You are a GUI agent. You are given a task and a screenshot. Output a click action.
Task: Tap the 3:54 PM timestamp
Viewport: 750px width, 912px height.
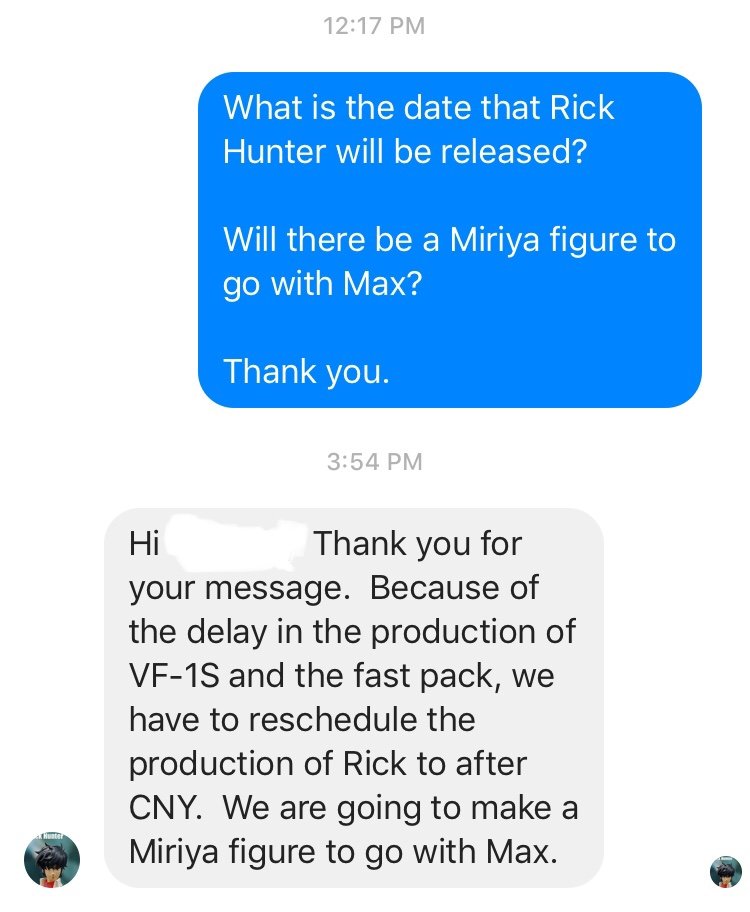[x=374, y=462]
